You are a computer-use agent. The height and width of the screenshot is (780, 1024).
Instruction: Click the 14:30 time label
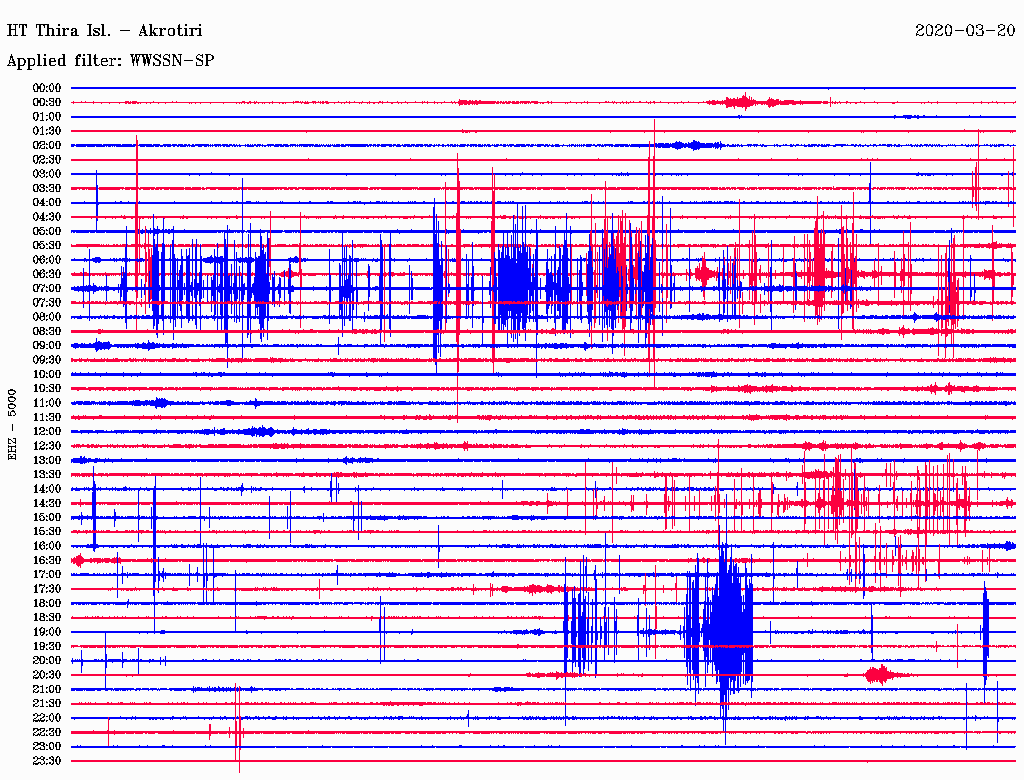pos(47,504)
